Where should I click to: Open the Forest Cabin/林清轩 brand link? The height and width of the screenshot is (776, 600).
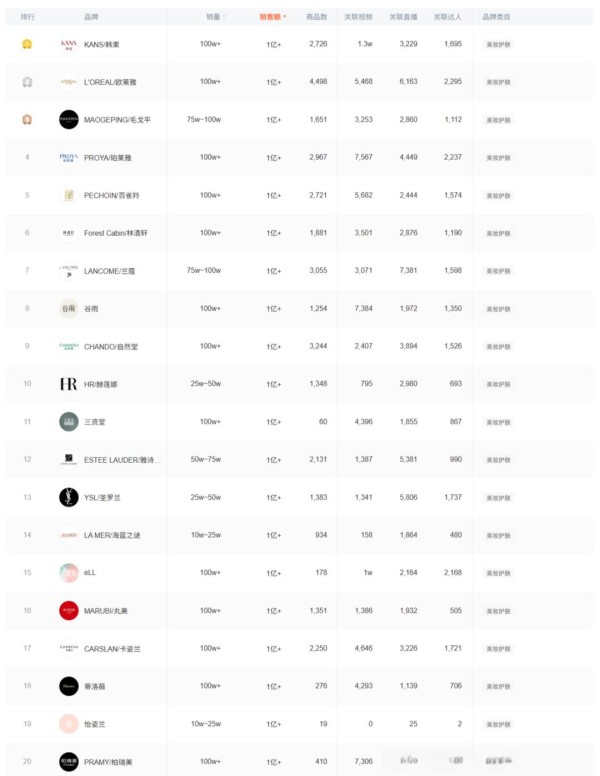[x=118, y=233]
